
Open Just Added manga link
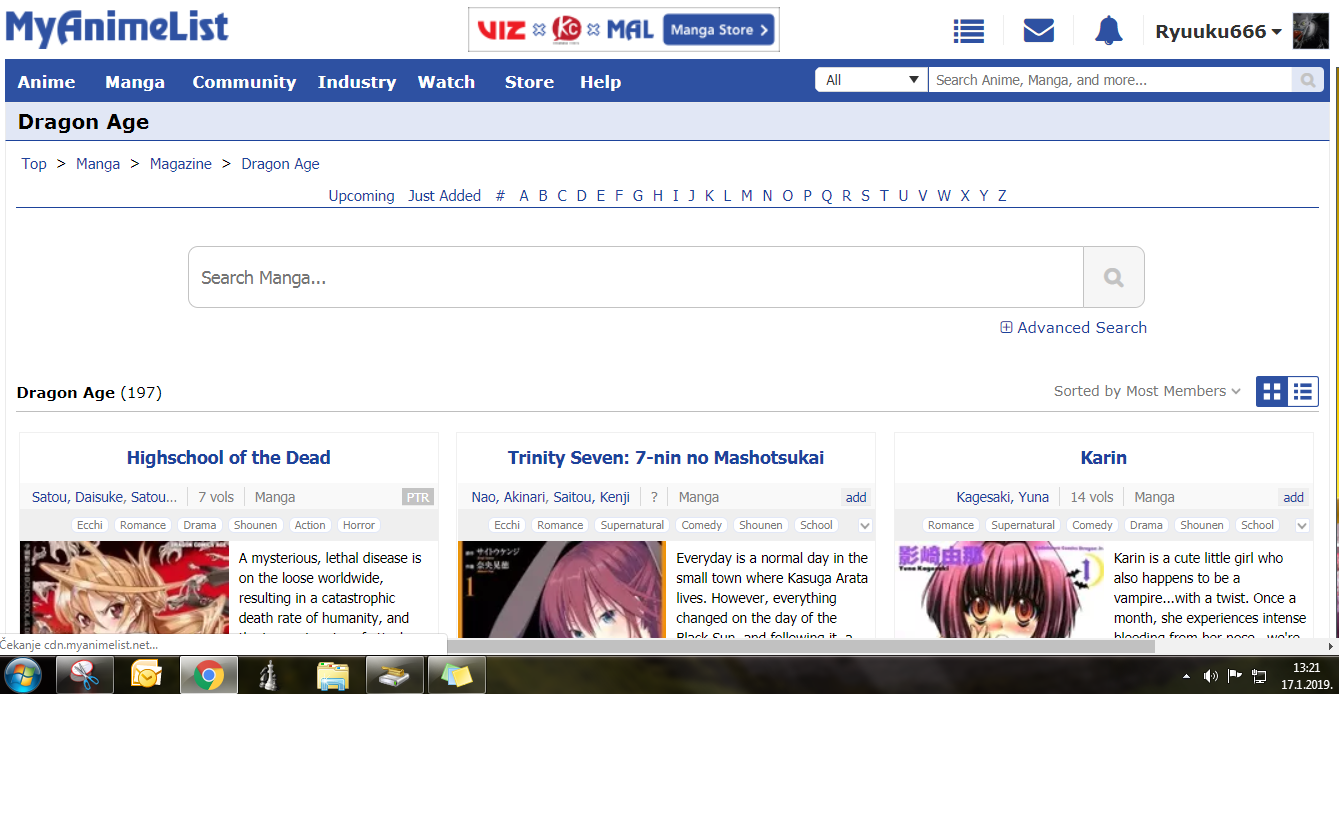444,196
